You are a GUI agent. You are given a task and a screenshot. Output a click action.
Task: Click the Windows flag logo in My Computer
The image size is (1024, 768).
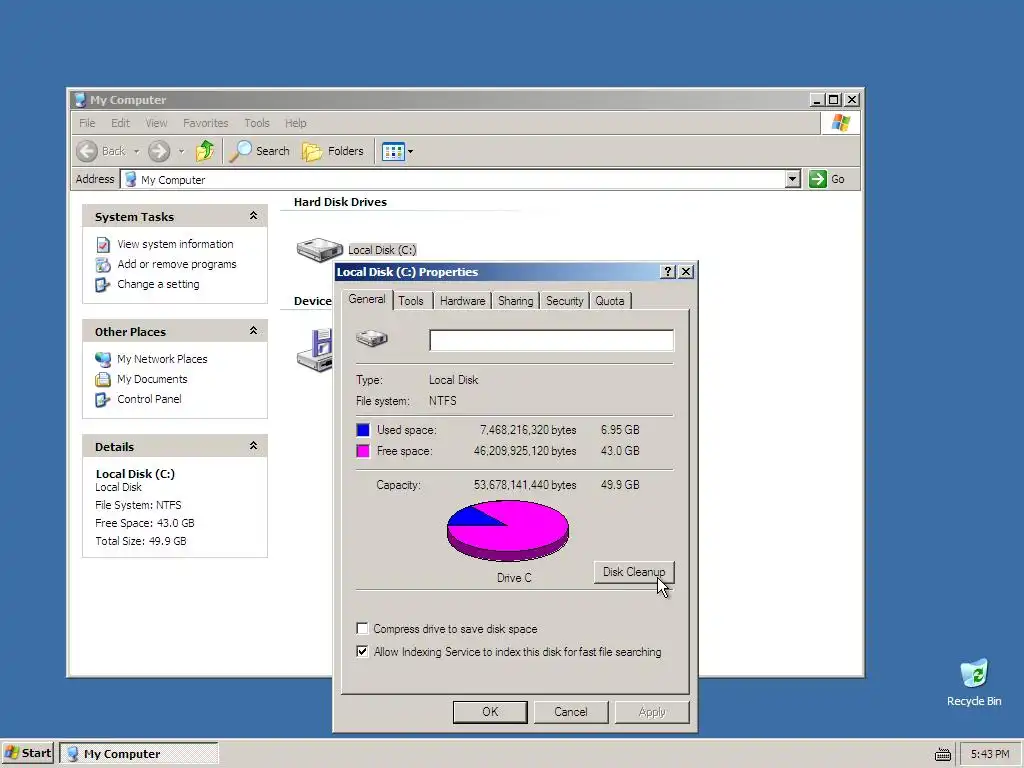pyautogui.click(x=840, y=123)
